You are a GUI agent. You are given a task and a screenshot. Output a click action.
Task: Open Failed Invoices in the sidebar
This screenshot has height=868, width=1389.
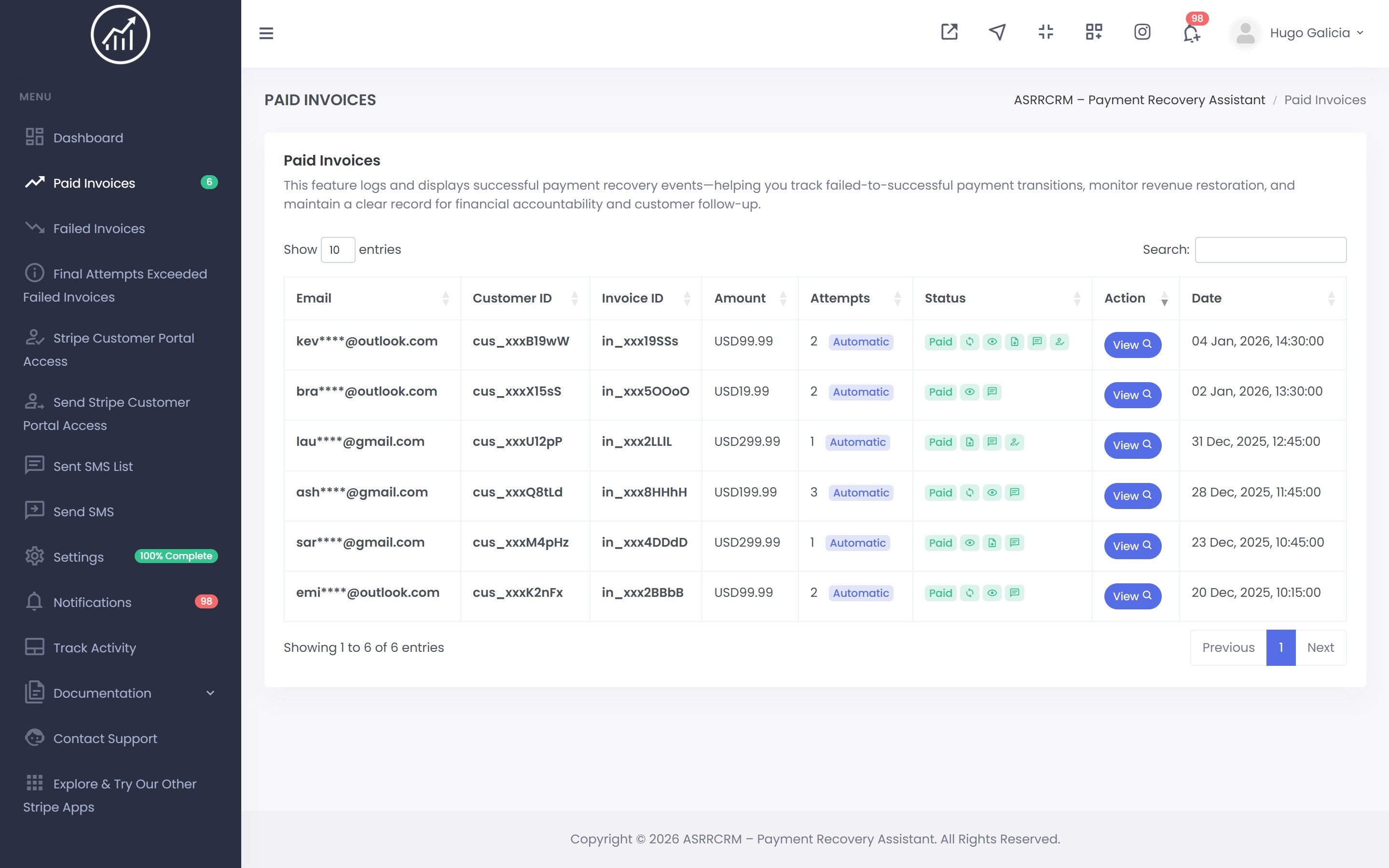[99, 229]
